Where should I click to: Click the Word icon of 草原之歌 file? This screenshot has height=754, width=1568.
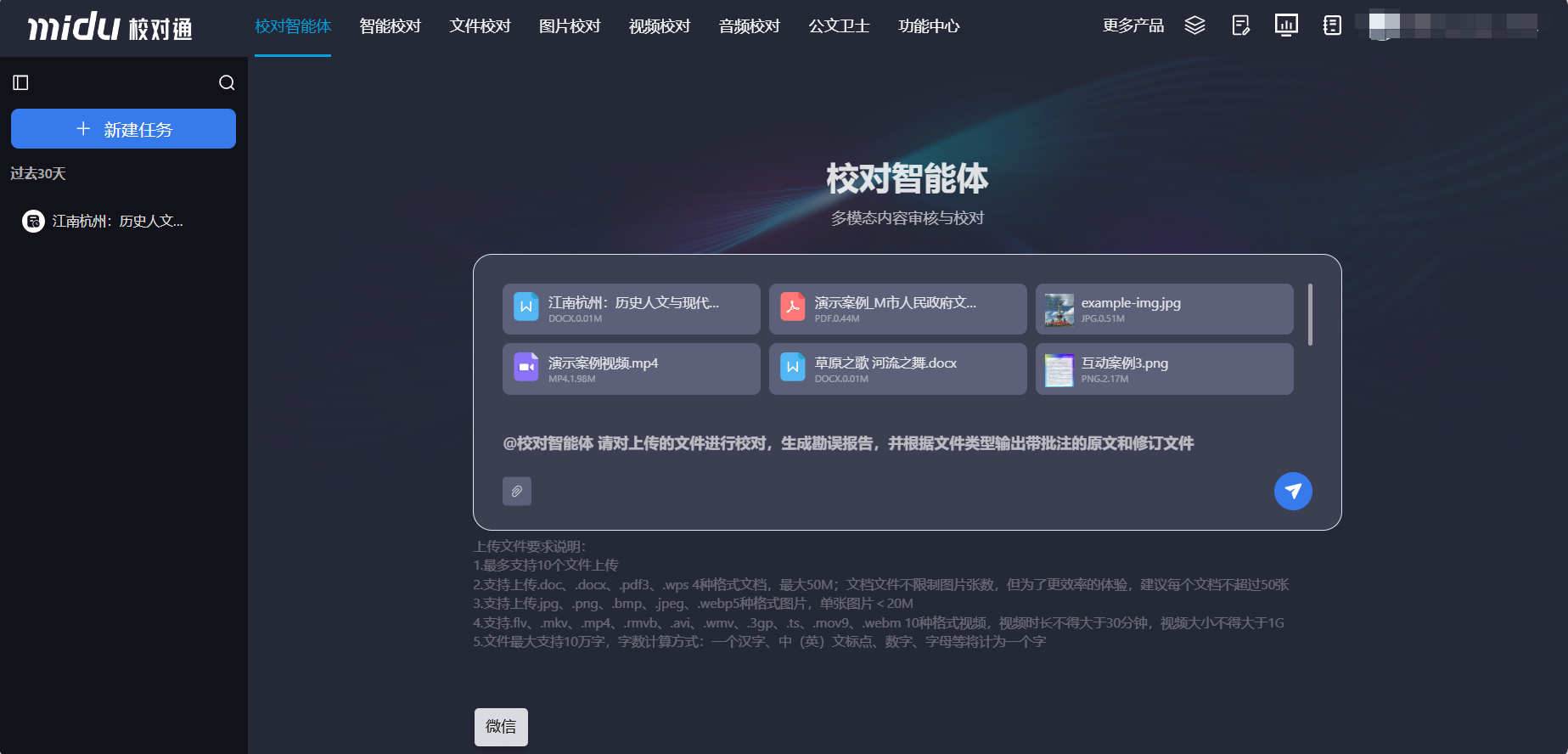793,367
